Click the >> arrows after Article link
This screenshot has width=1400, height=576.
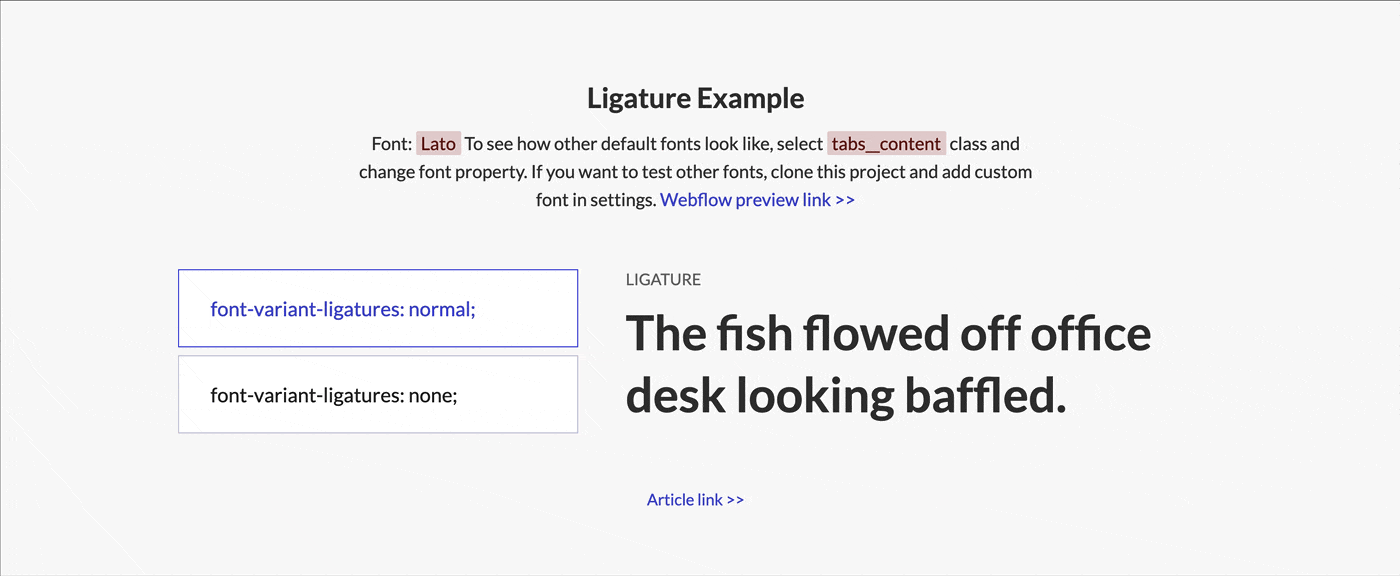coord(734,499)
